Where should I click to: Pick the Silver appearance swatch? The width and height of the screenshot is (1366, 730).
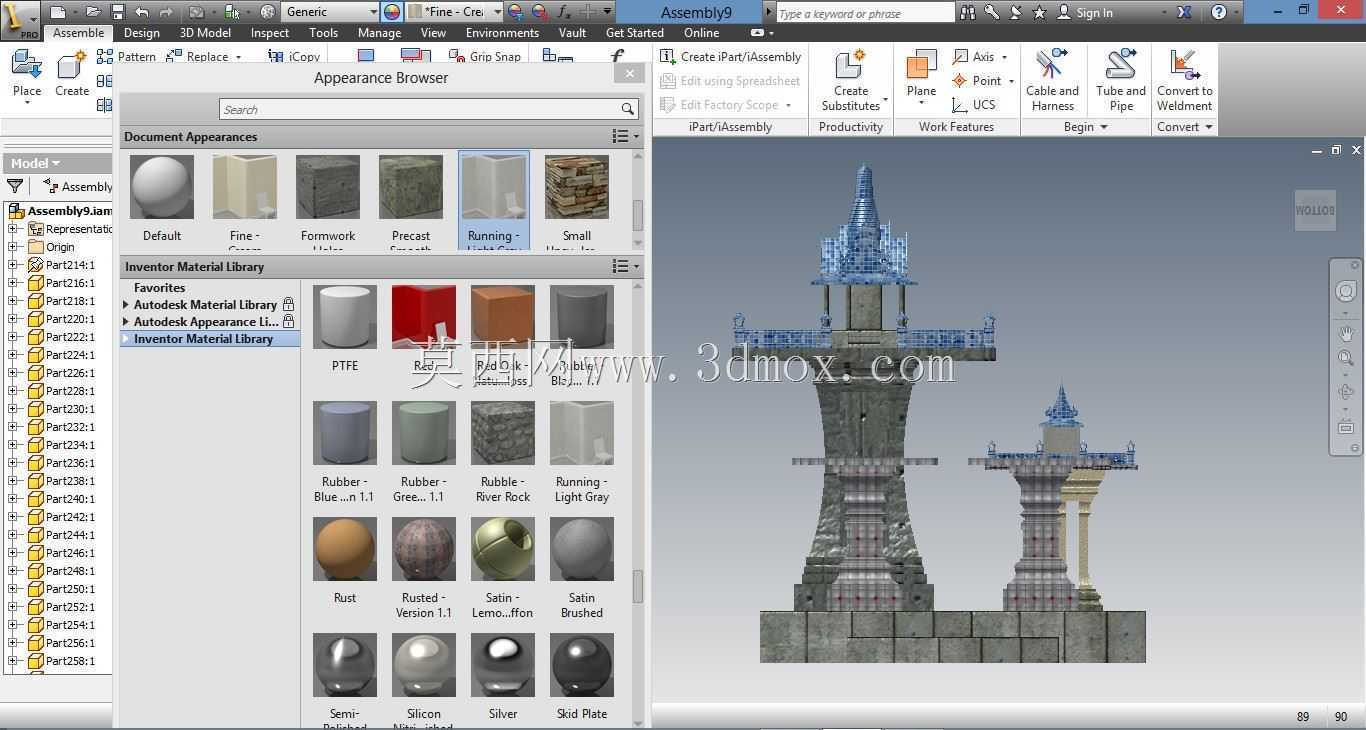503,677
